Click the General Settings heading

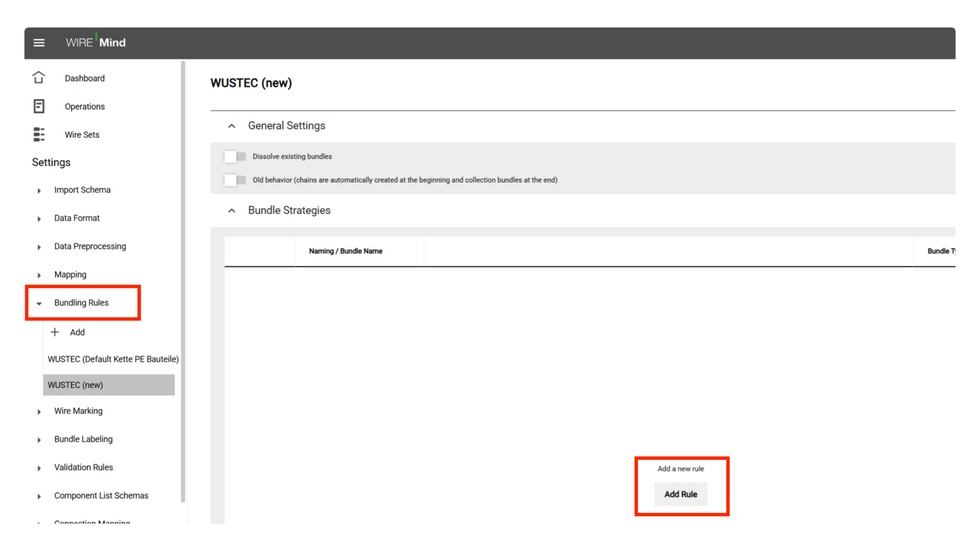click(286, 126)
